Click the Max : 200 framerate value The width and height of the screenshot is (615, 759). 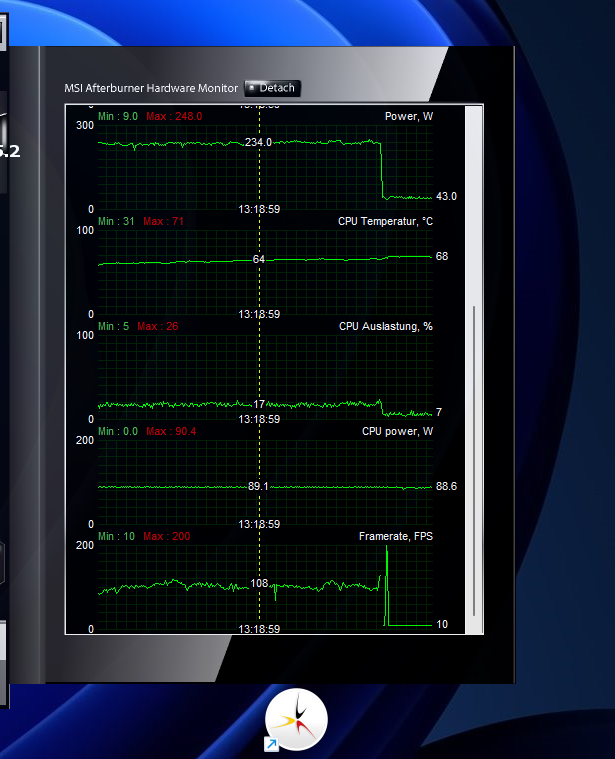click(167, 536)
